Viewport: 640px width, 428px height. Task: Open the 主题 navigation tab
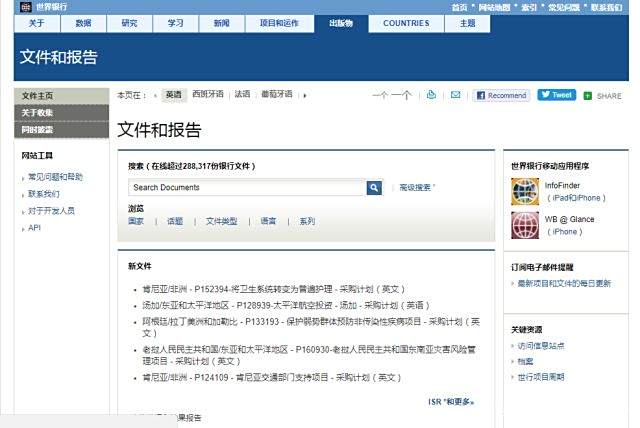click(468, 23)
